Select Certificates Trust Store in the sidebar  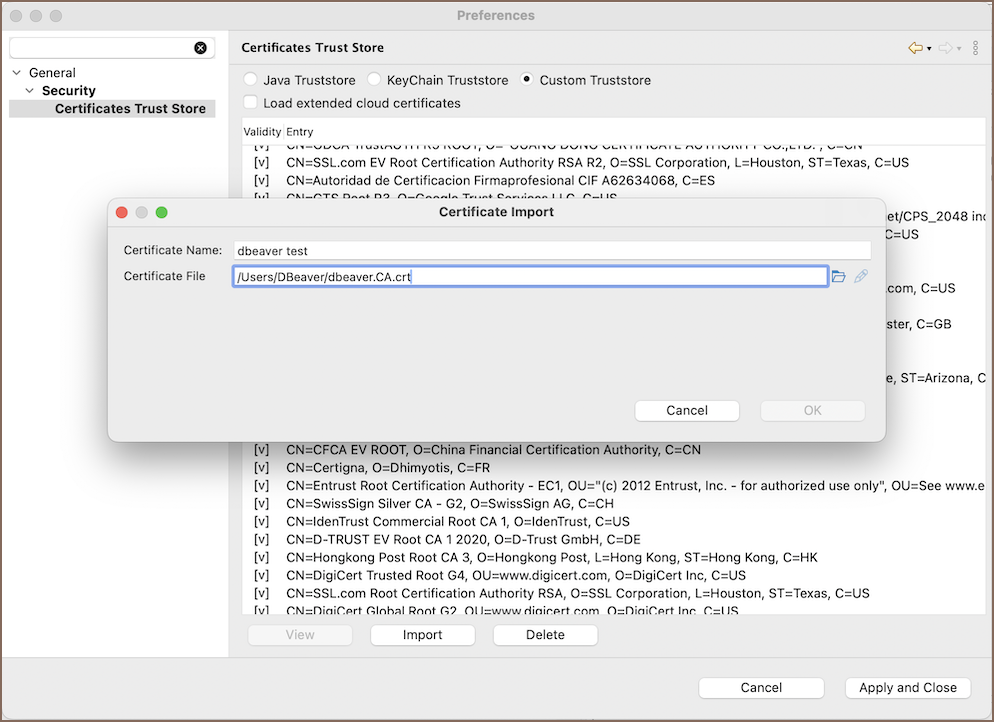(x=130, y=109)
